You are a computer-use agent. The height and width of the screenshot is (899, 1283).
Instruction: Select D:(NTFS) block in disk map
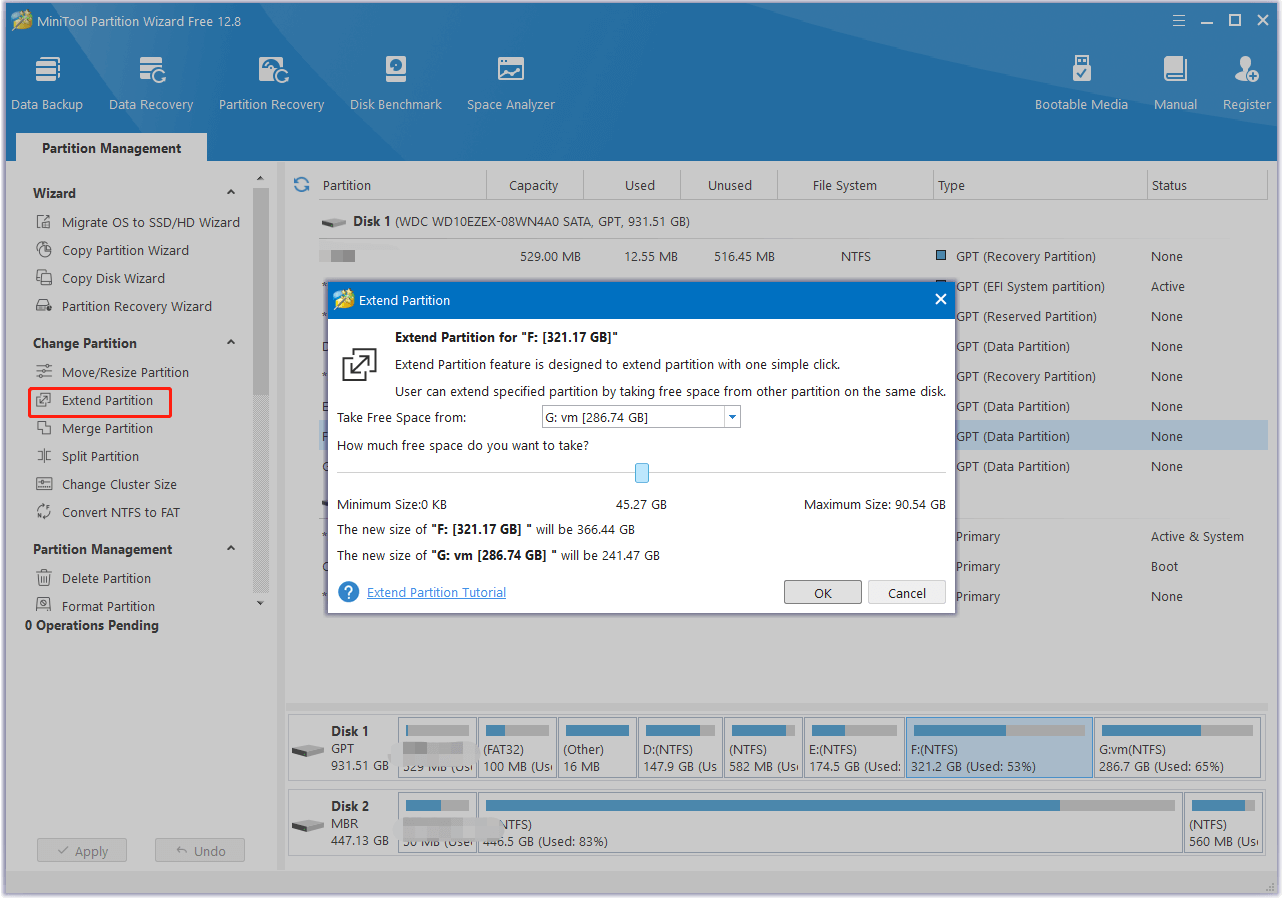[x=680, y=748]
